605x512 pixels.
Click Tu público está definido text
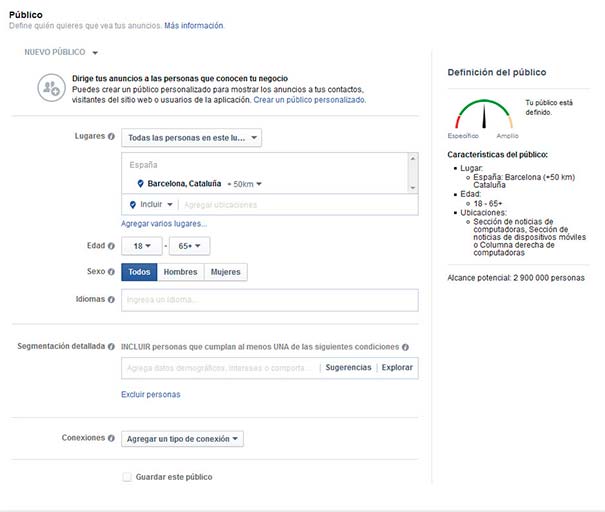point(549,108)
